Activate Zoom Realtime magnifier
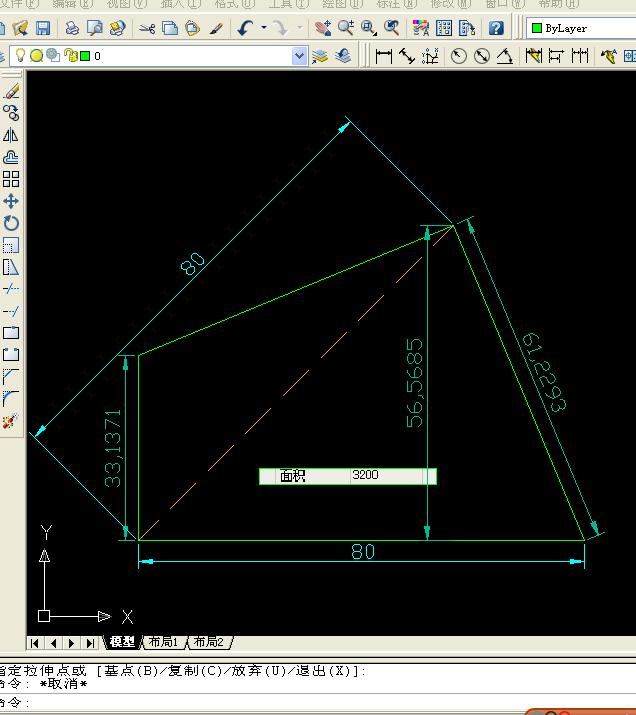Image resolution: width=636 pixels, height=715 pixels. pyautogui.click(x=346, y=28)
